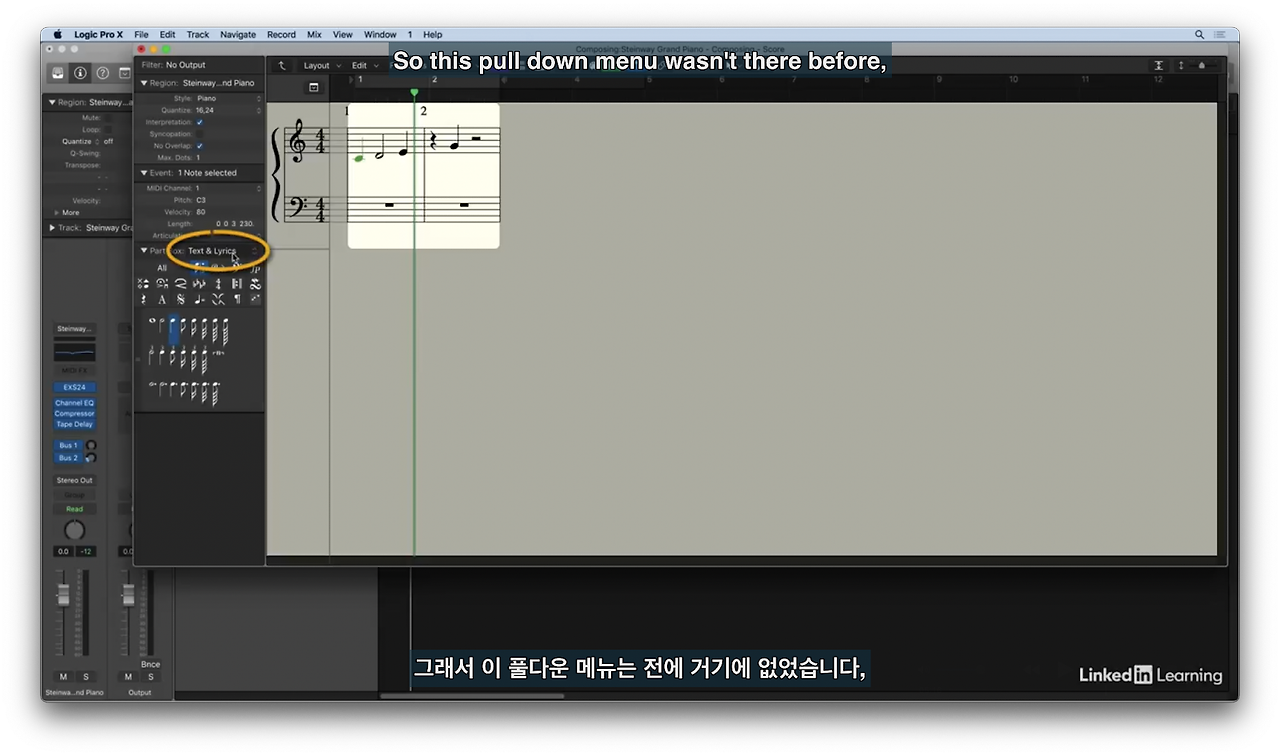1280x756 pixels.
Task: Open the Layout menu in Score window
Action: point(320,66)
